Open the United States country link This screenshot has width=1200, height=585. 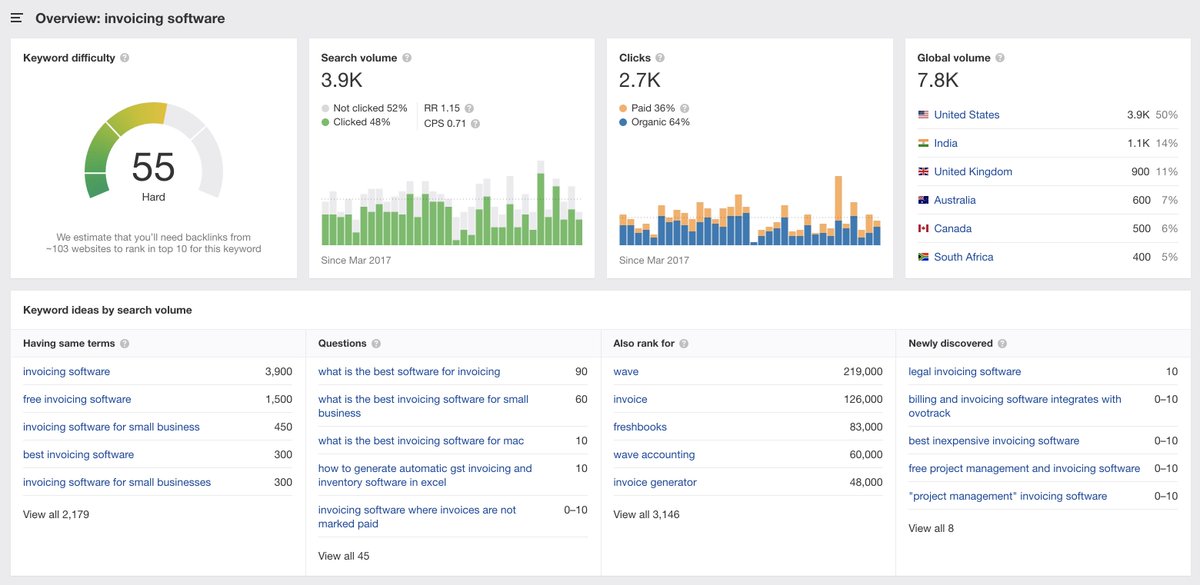[966, 115]
